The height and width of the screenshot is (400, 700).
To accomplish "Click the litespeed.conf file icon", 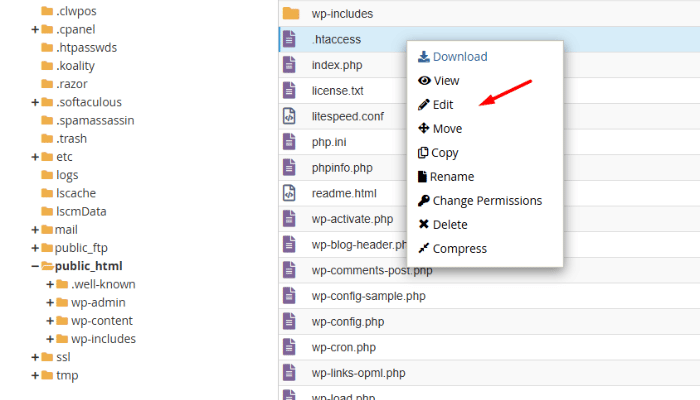I will coord(290,116).
